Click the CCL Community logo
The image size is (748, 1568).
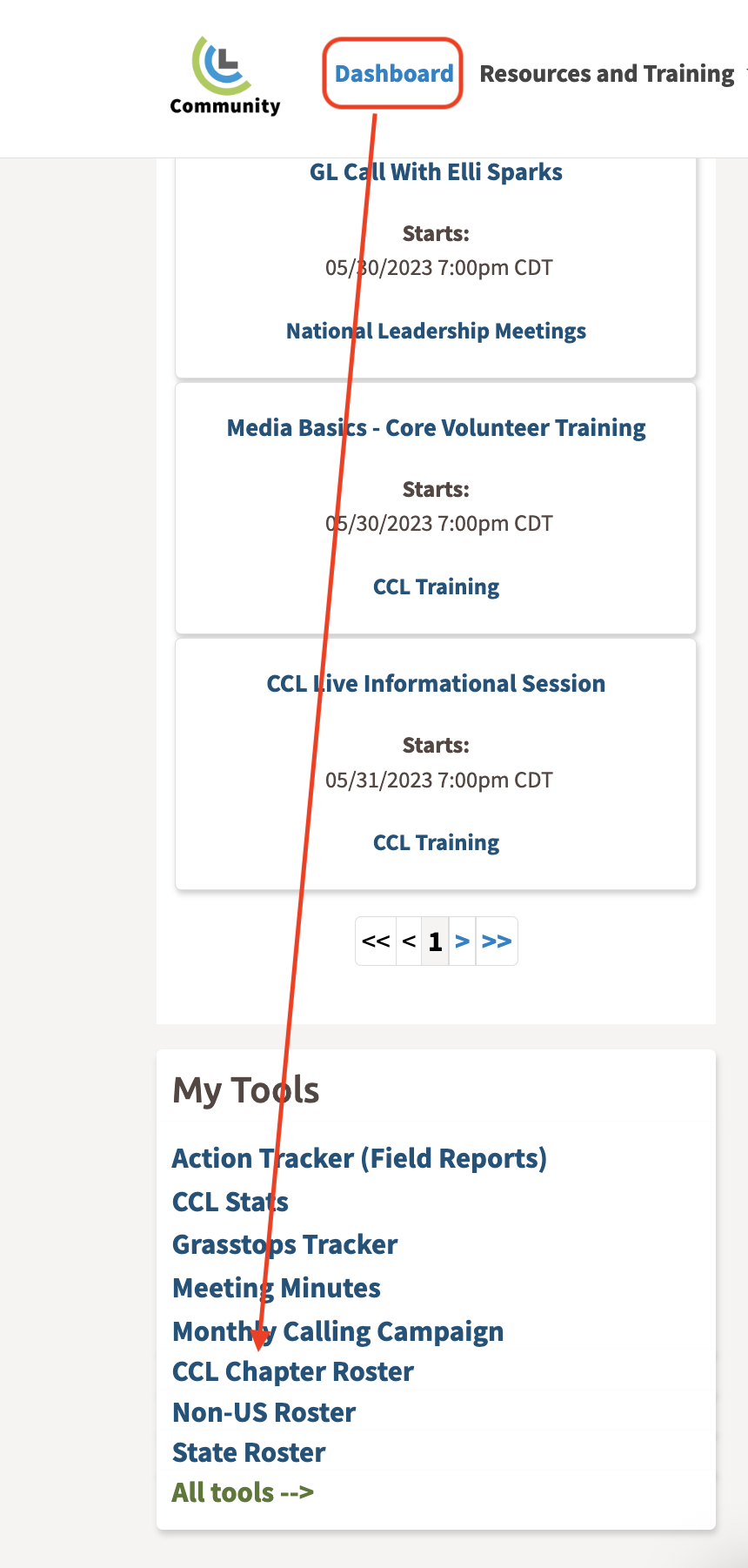tap(224, 76)
